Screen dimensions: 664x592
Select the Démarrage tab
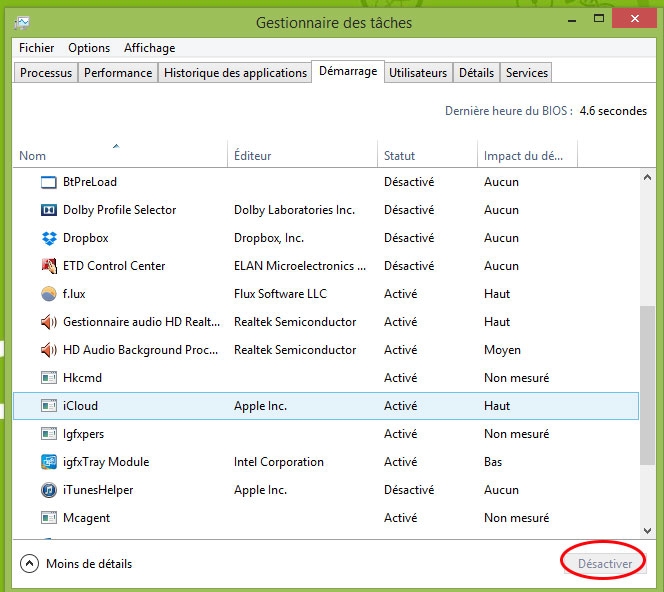(348, 71)
